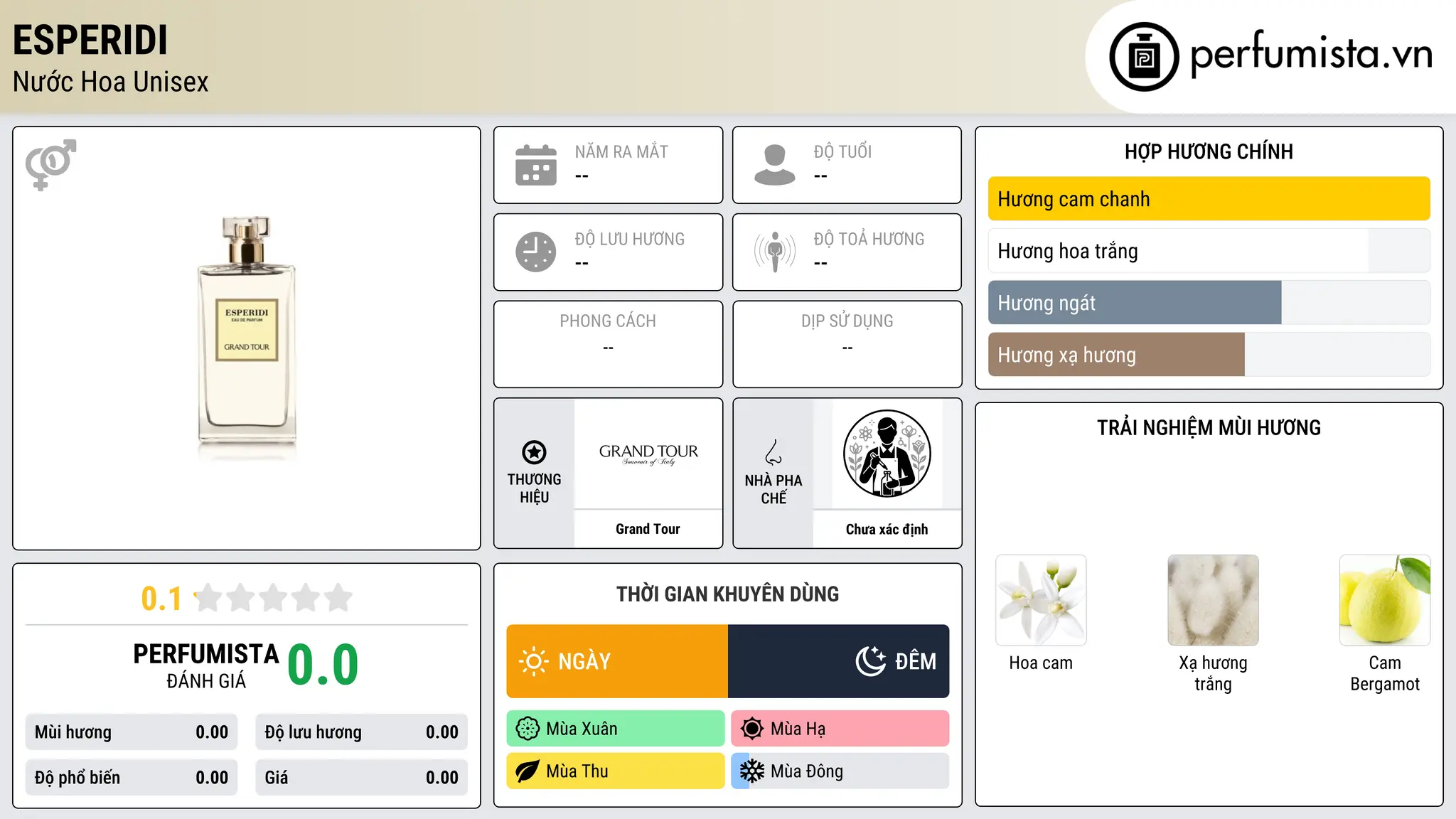Click the Cam Bergamot note label
The width and height of the screenshot is (1456, 819).
point(1385,673)
